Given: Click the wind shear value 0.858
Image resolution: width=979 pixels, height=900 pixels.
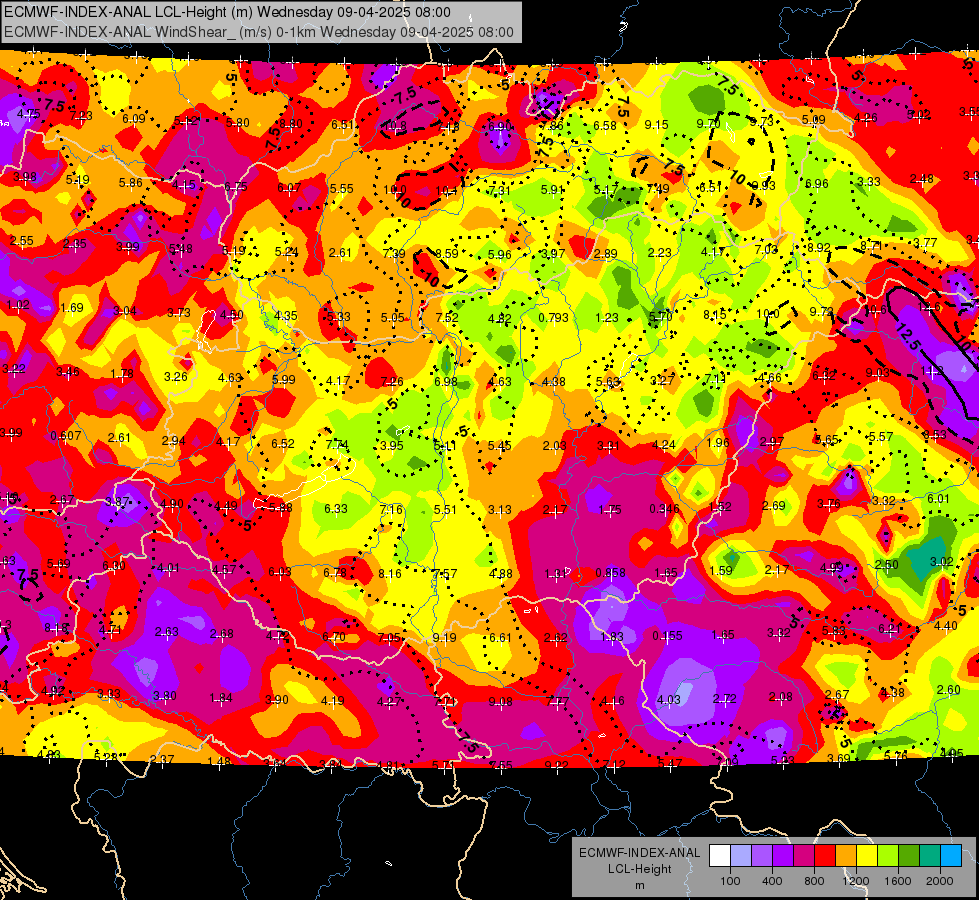Looking at the screenshot, I should (x=610, y=573).
